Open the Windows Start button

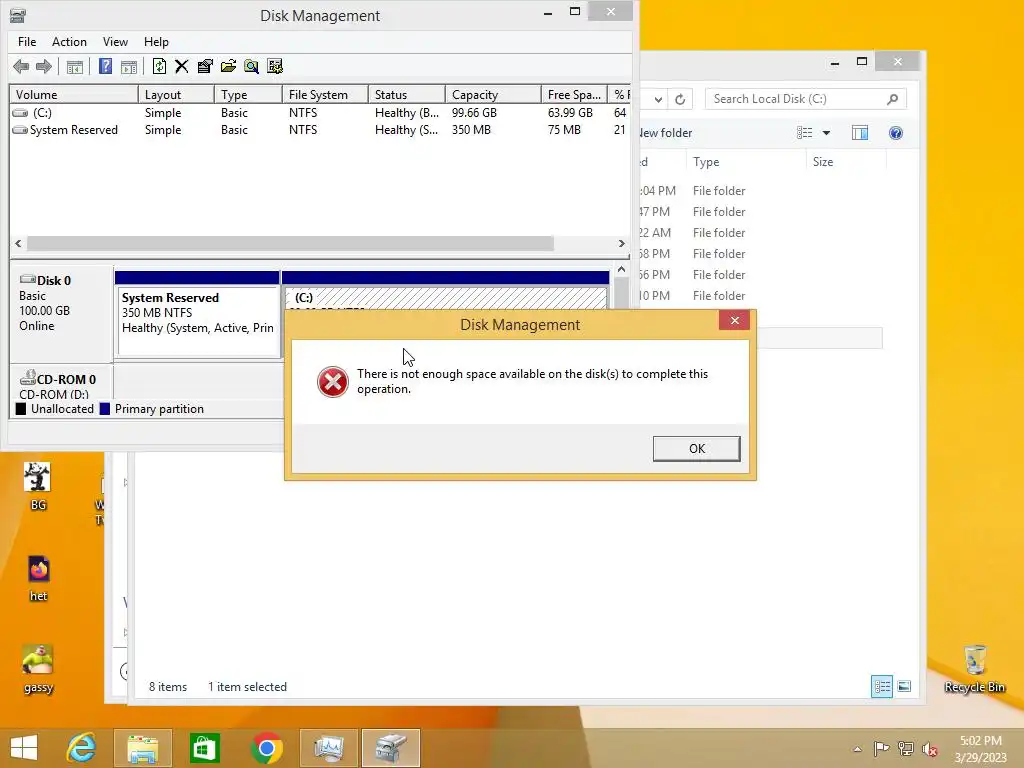24,748
